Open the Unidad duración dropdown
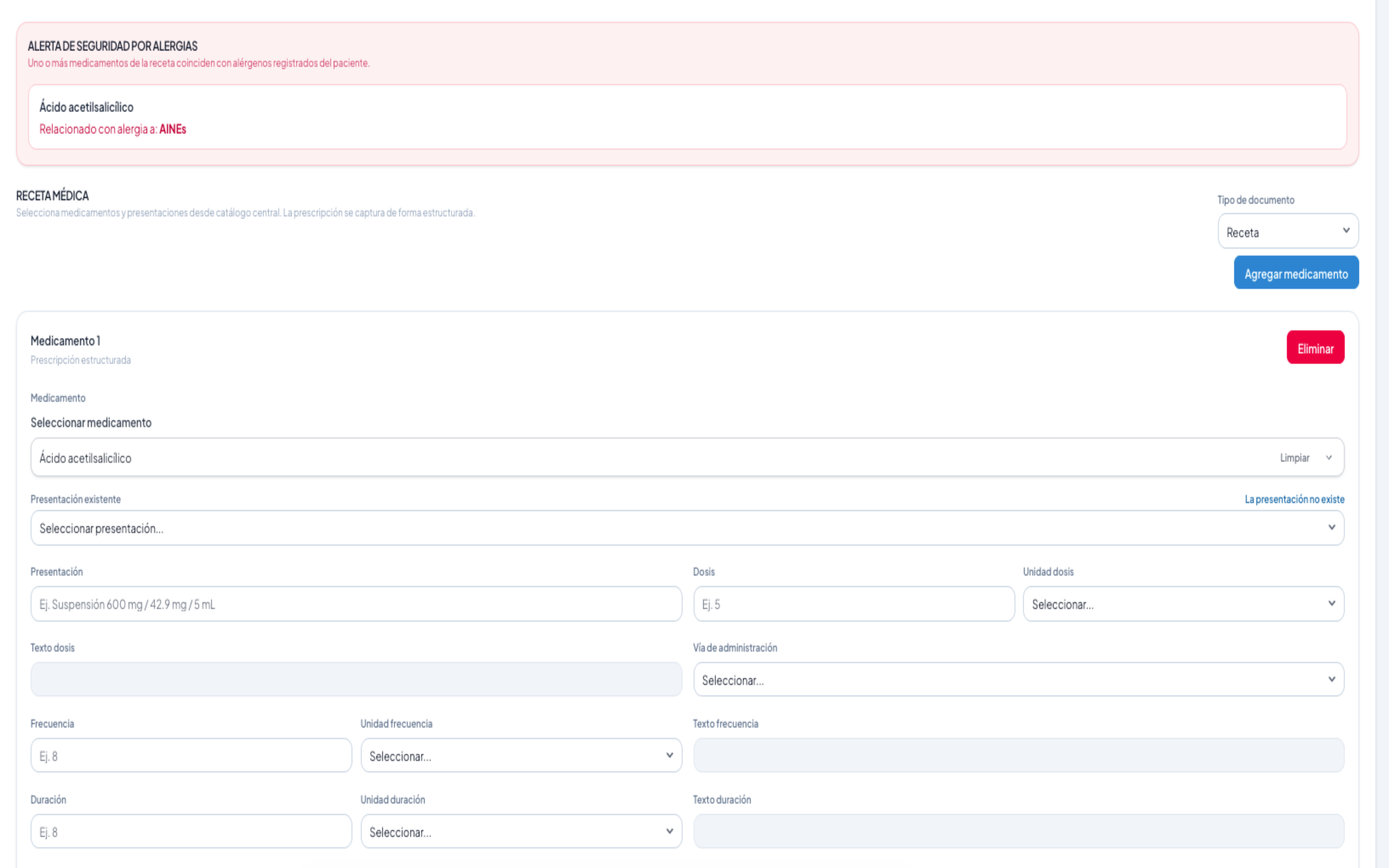The height and width of the screenshot is (868, 1389). [521, 831]
